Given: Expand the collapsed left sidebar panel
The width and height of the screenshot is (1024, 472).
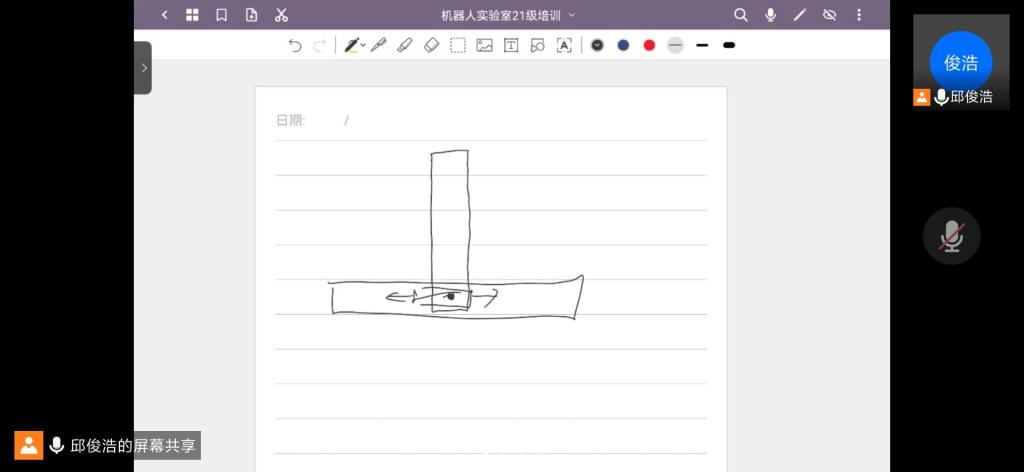Looking at the screenshot, I should pyautogui.click(x=143, y=68).
